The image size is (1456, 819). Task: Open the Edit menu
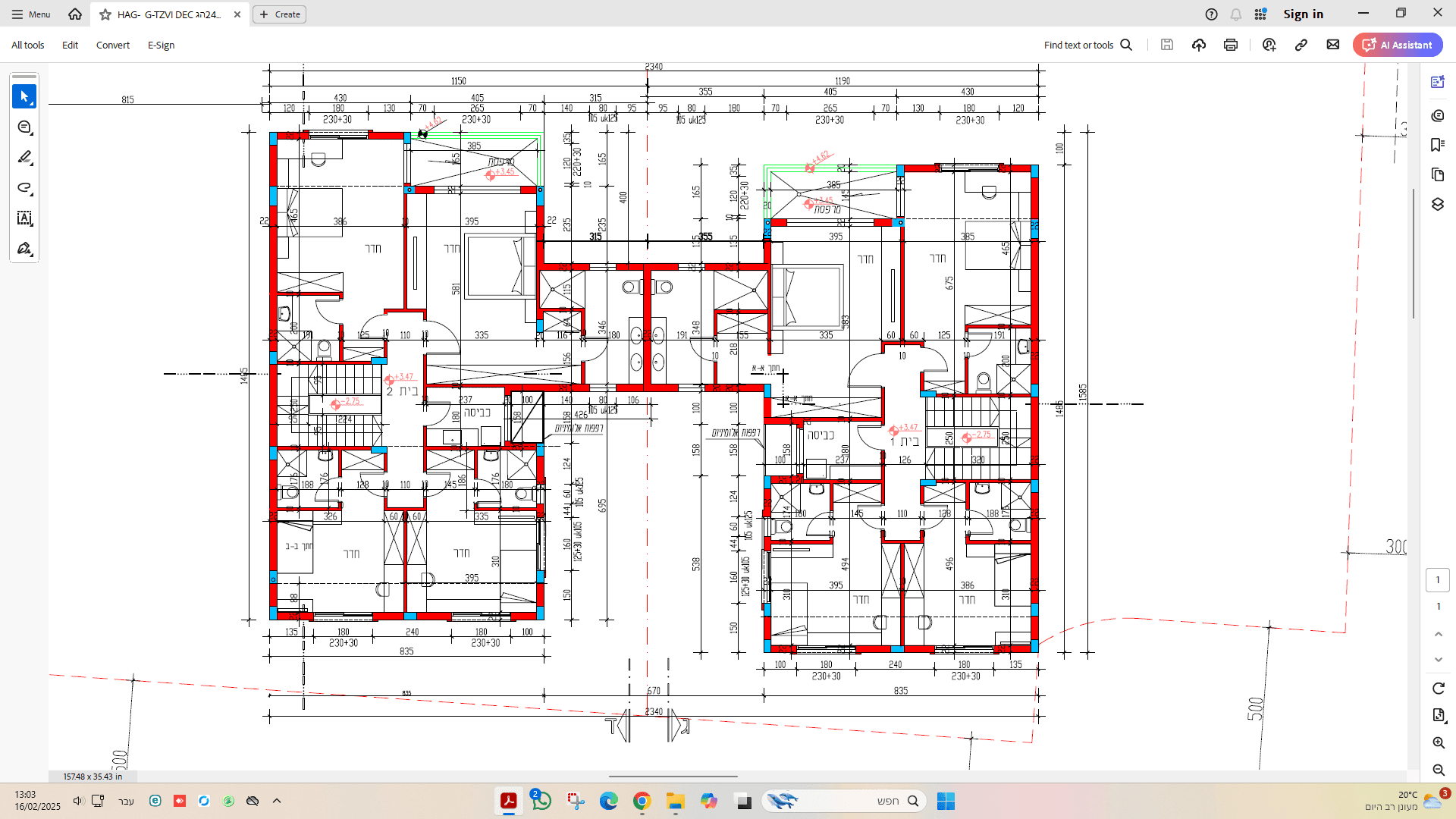71,45
